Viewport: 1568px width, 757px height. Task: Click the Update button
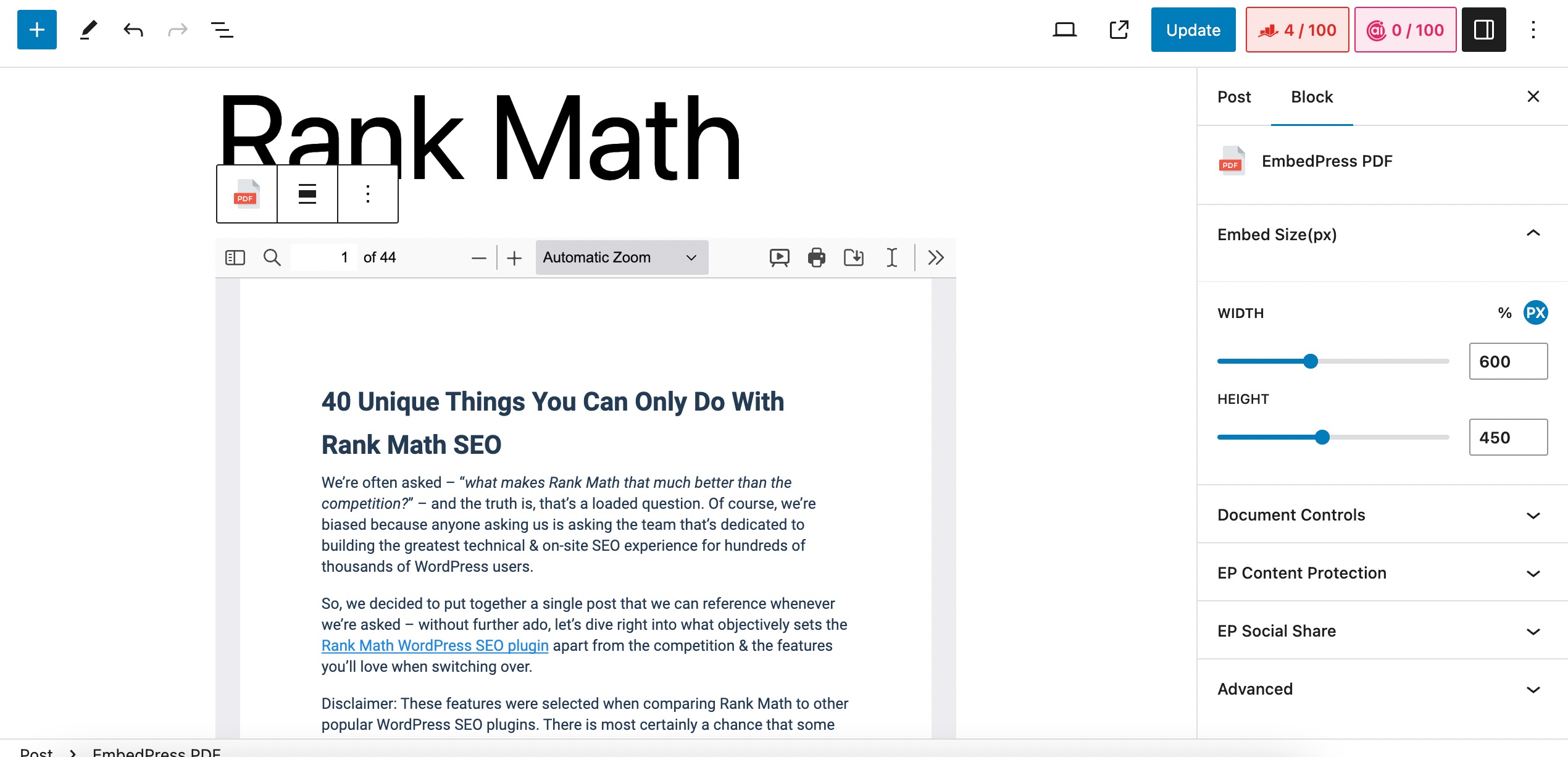1193,30
